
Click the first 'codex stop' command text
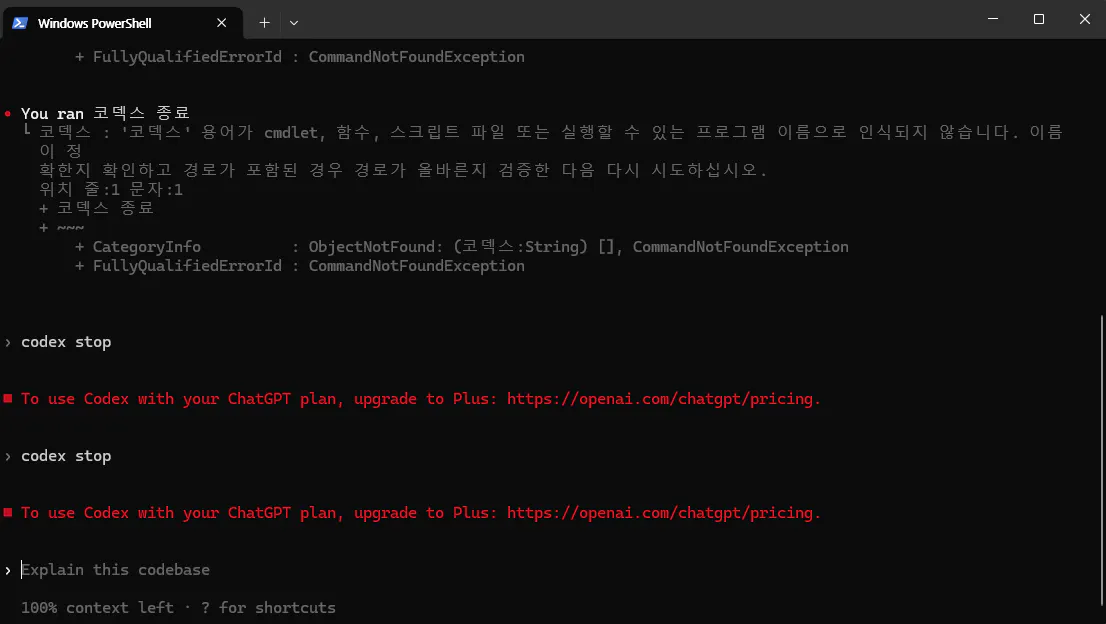point(66,342)
